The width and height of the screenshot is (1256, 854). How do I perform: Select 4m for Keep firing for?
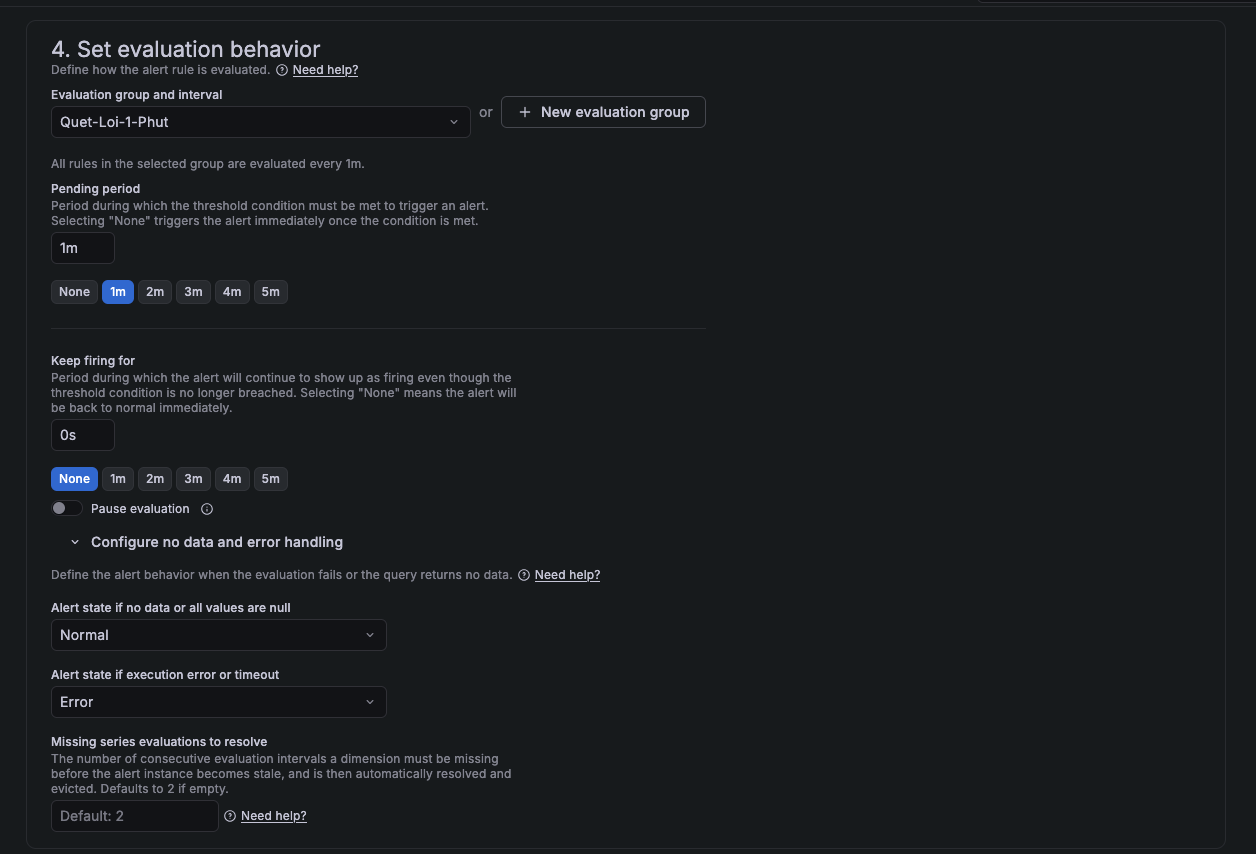(232, 479)
